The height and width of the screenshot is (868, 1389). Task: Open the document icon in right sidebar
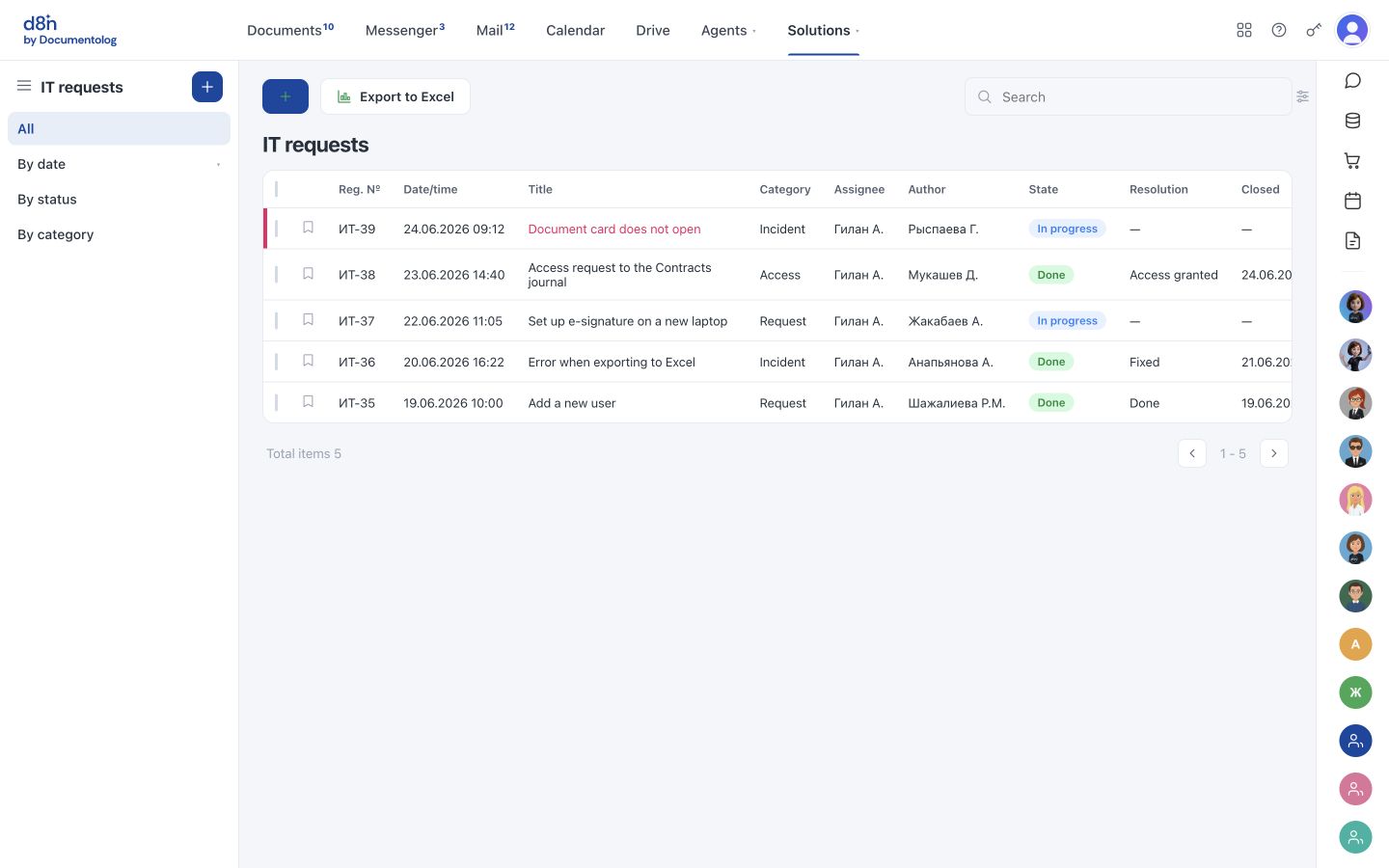click(1353, 241)
